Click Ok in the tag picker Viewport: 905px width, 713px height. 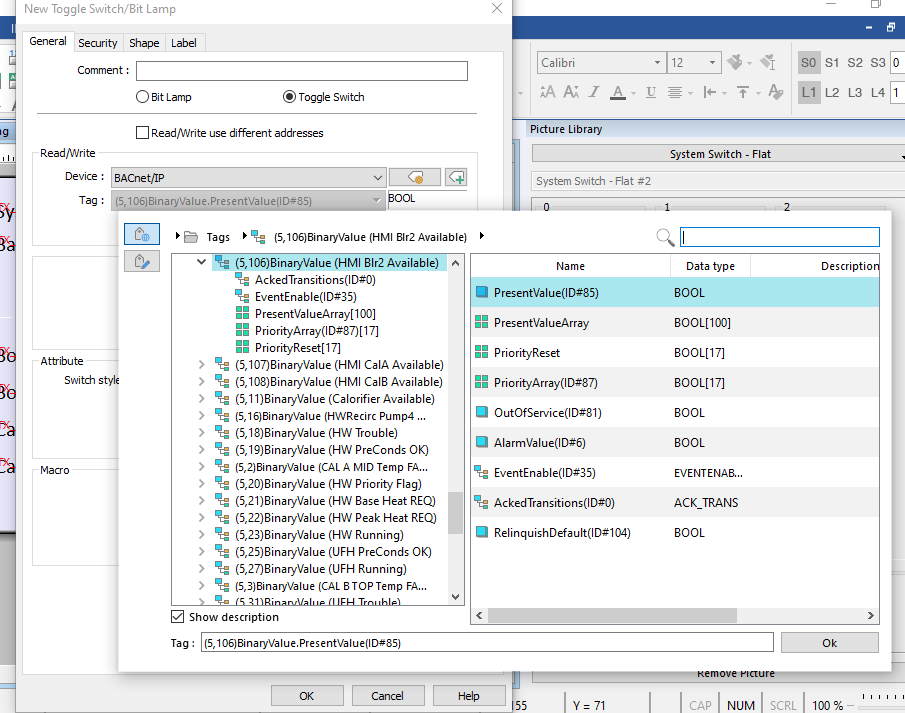(829, 643)
